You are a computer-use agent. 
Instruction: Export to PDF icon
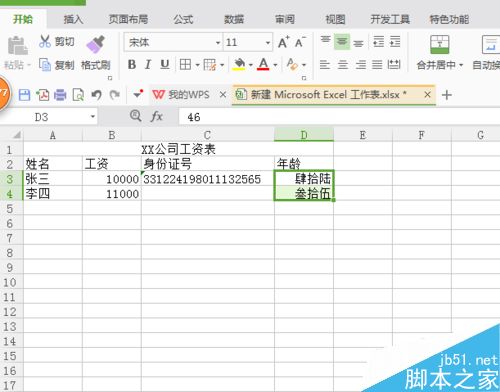pos(43,95)
